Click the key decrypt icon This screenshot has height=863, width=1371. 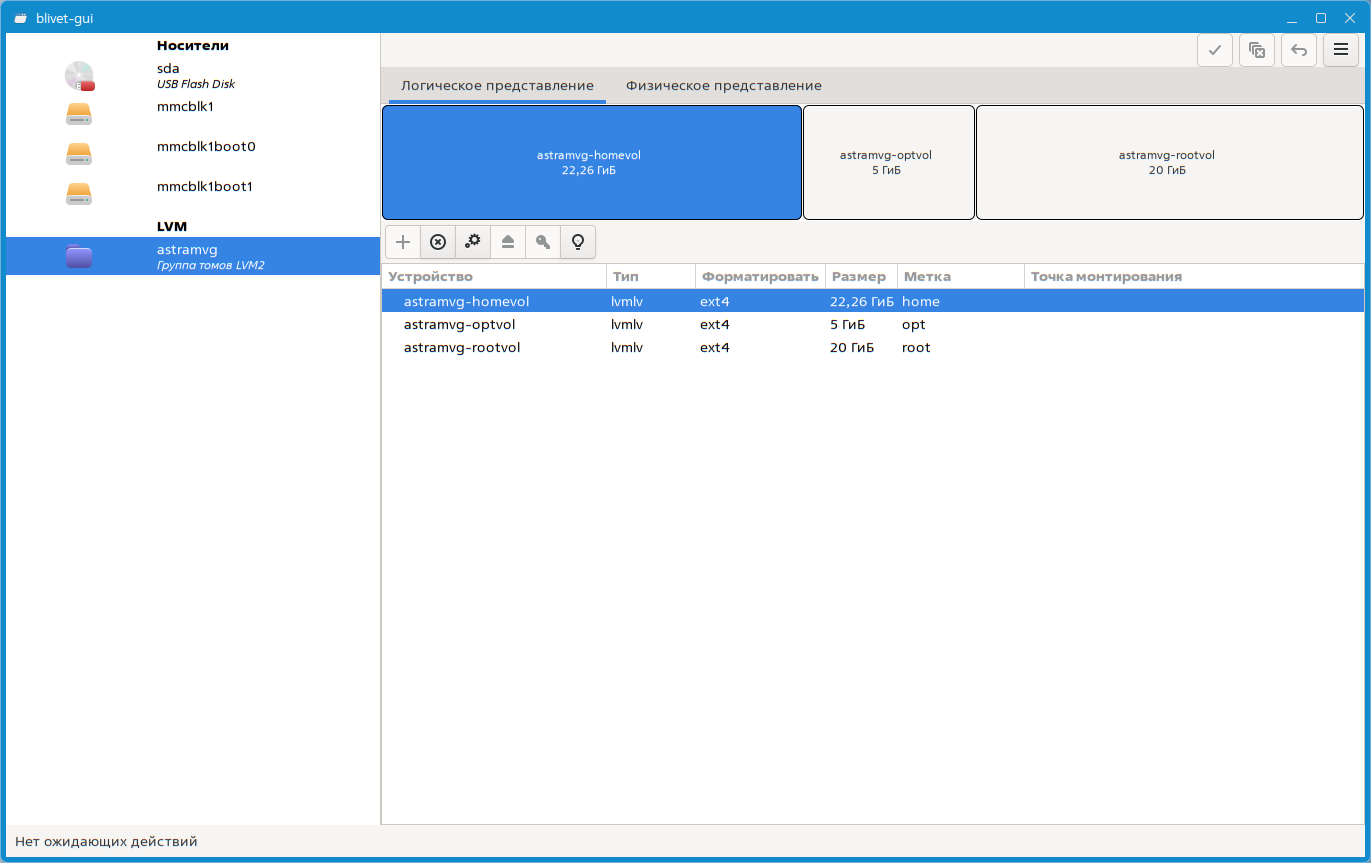pos(543,242)
